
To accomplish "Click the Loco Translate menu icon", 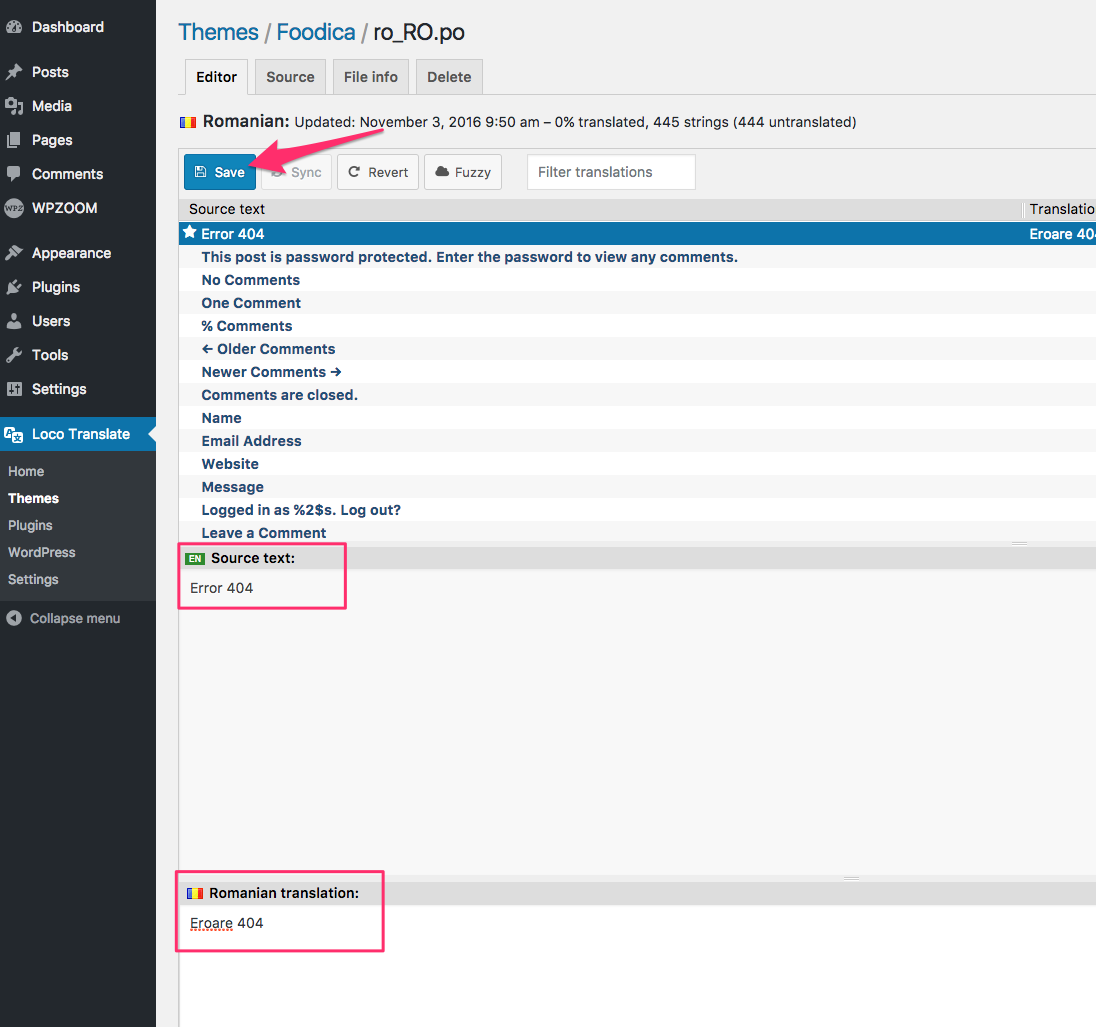I will coord(14,435).
